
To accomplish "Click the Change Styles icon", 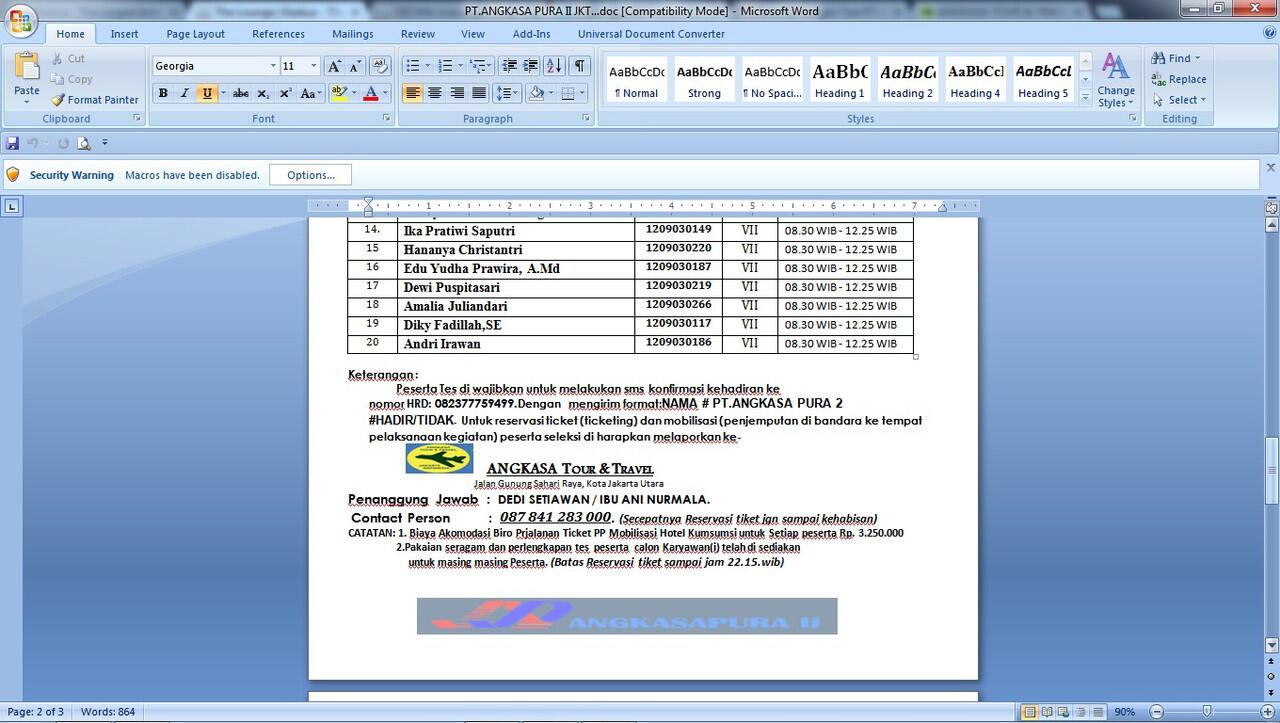I will 1115,80.
